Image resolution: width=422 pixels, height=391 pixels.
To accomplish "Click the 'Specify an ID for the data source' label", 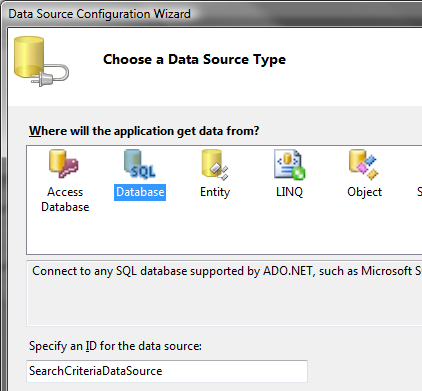I will (115, 346).
